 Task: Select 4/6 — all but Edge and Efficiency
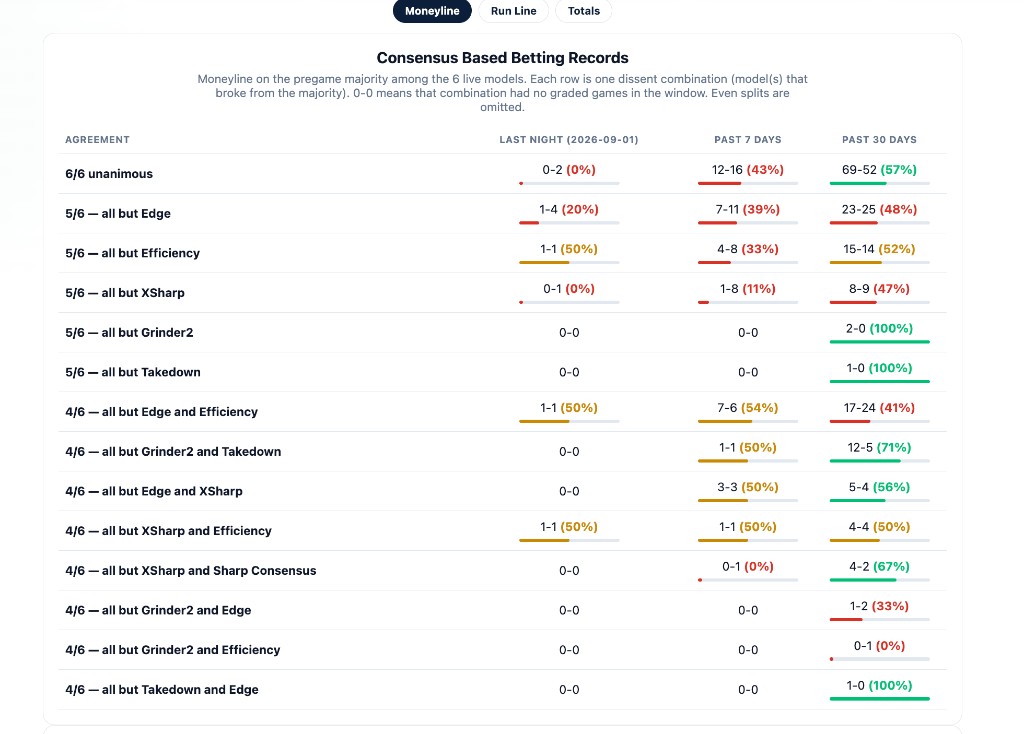click(161, 412)
